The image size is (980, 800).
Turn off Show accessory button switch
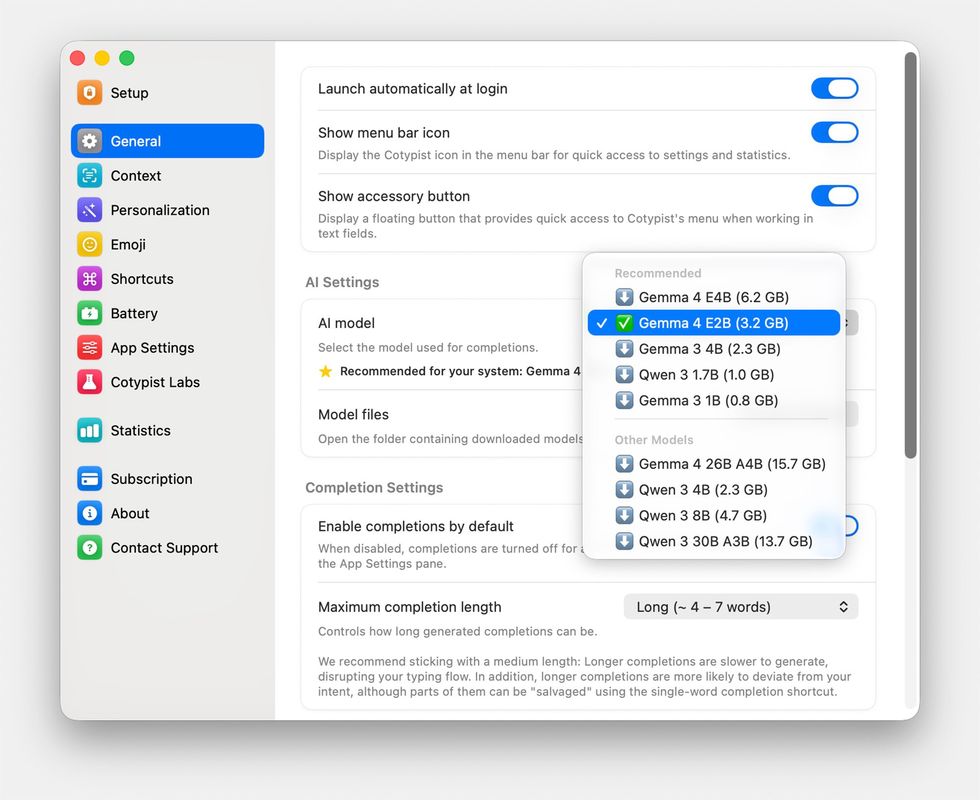834,196
